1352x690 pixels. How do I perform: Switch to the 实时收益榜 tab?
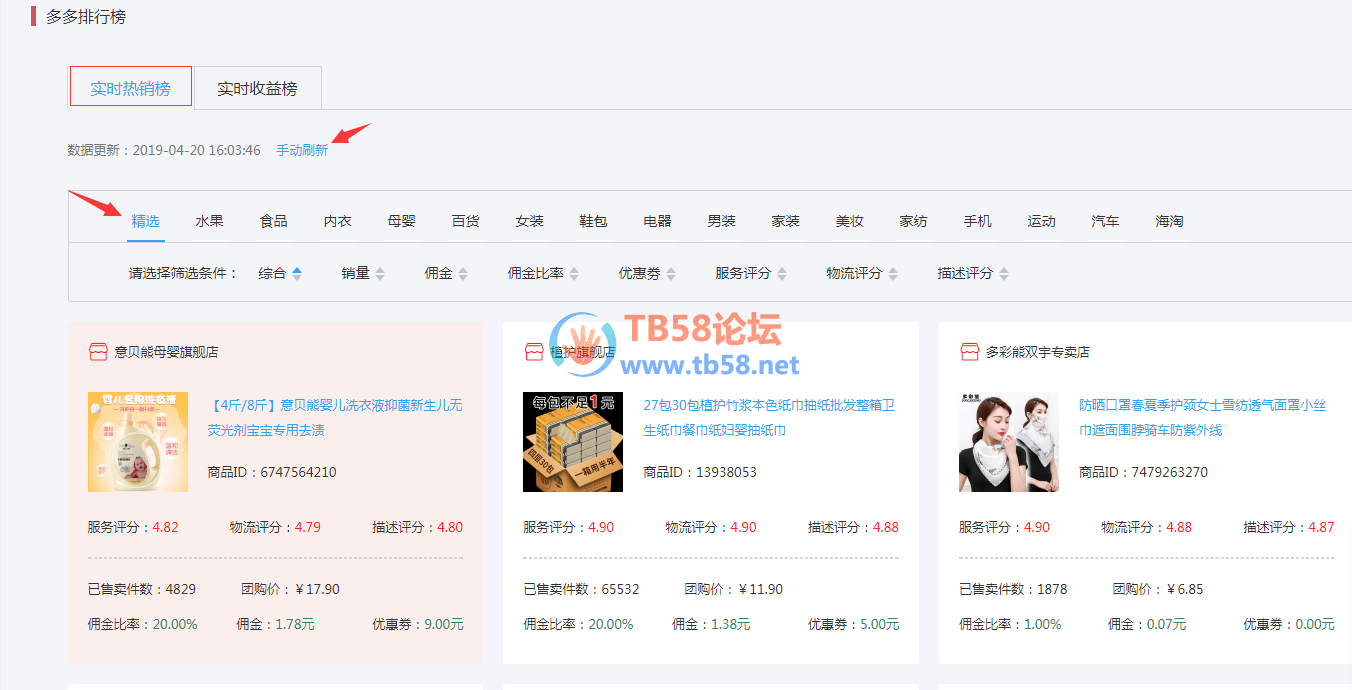tap(257, 88)
